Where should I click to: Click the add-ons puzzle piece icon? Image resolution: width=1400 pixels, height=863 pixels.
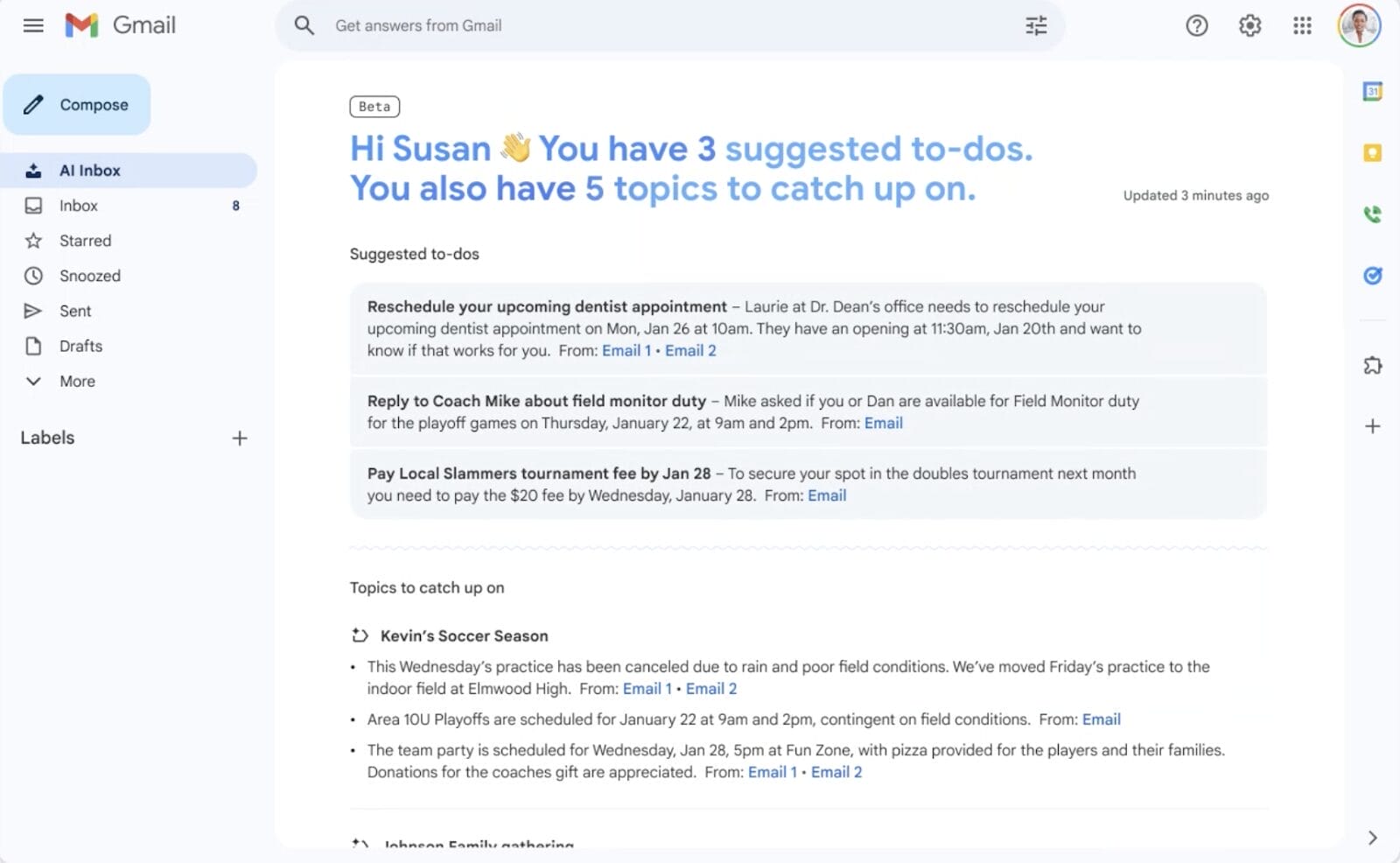1372,365
